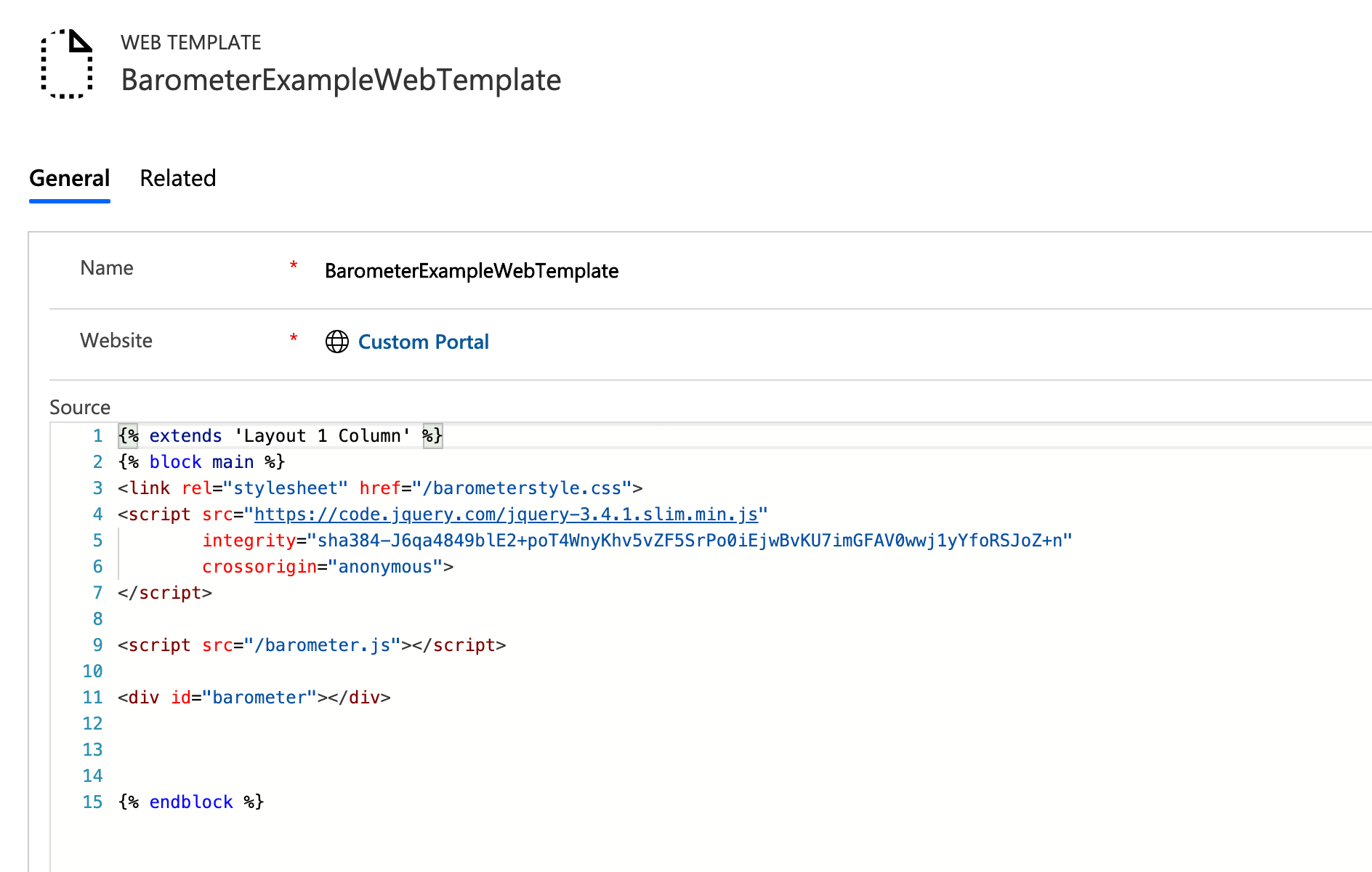Open the Custom Portal website link
The image size is (1372, 872).
coord(423,342)
